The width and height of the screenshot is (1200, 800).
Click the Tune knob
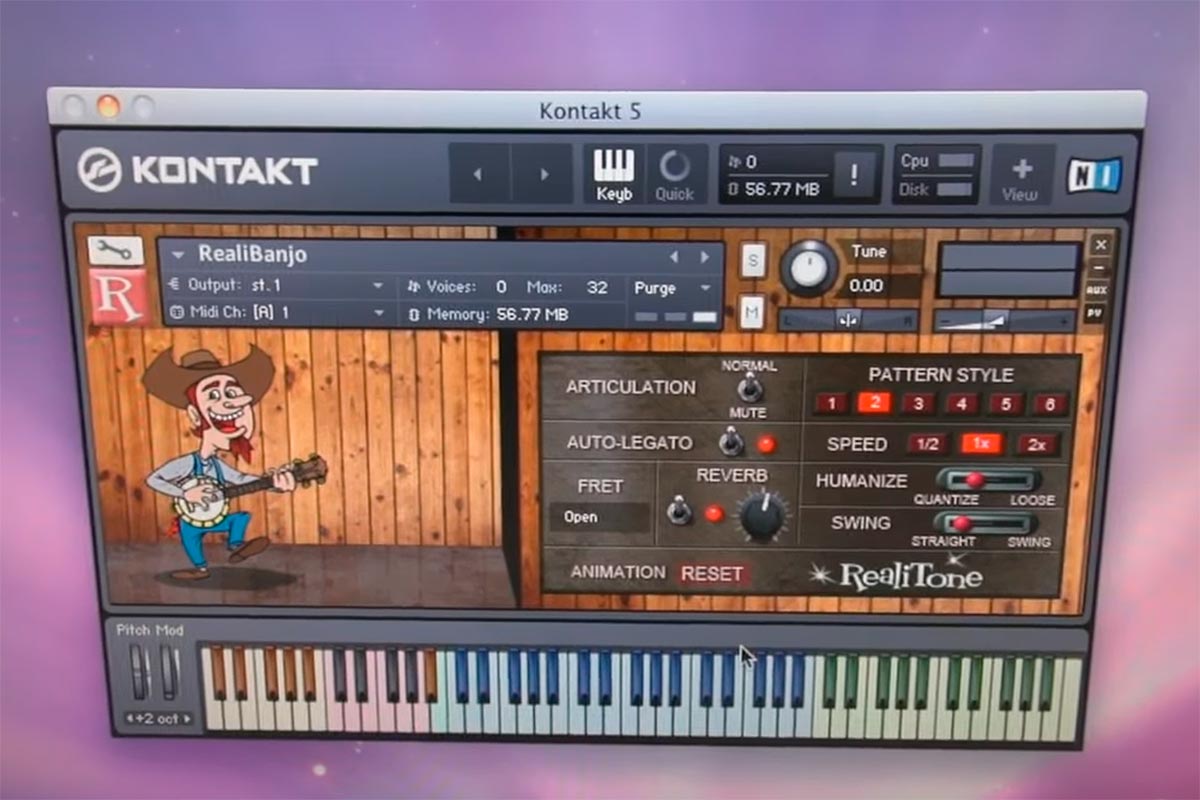pyautogui.click(x=809, y=268)
